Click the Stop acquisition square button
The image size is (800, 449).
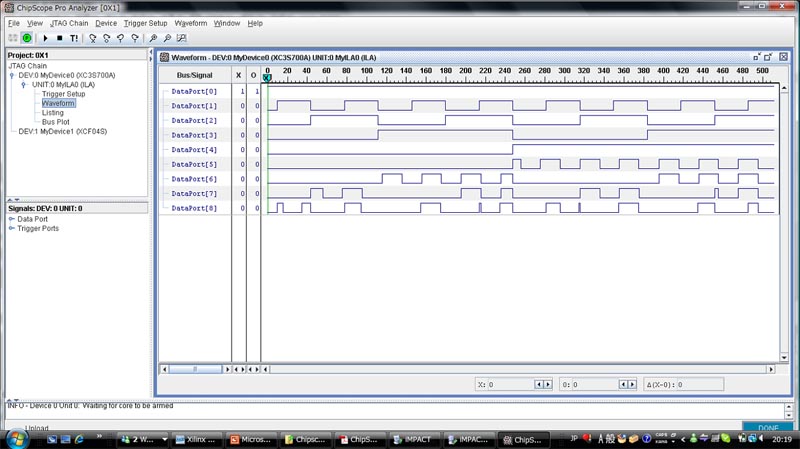point(60,38)
